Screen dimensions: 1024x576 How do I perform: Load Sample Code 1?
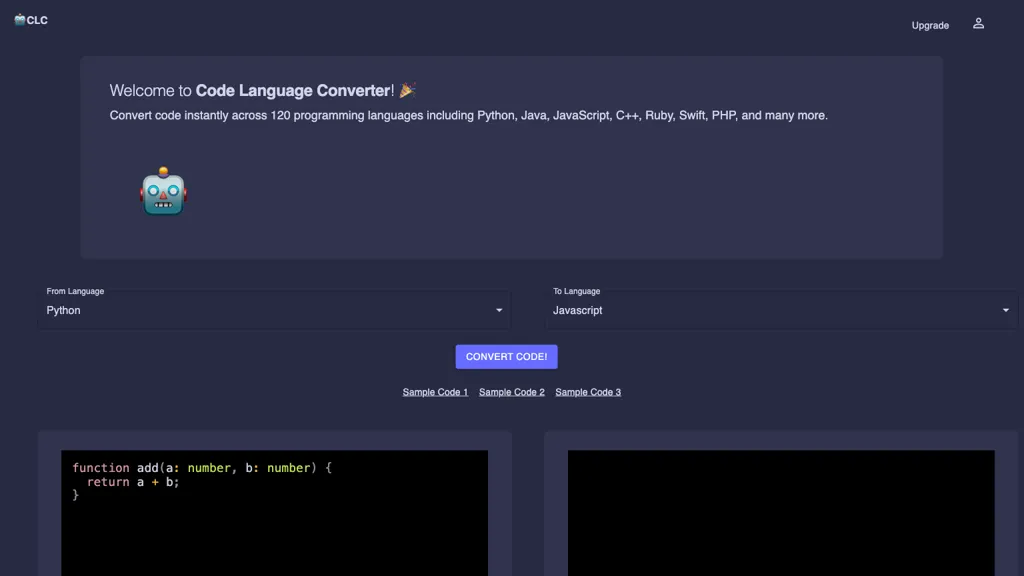435,392
